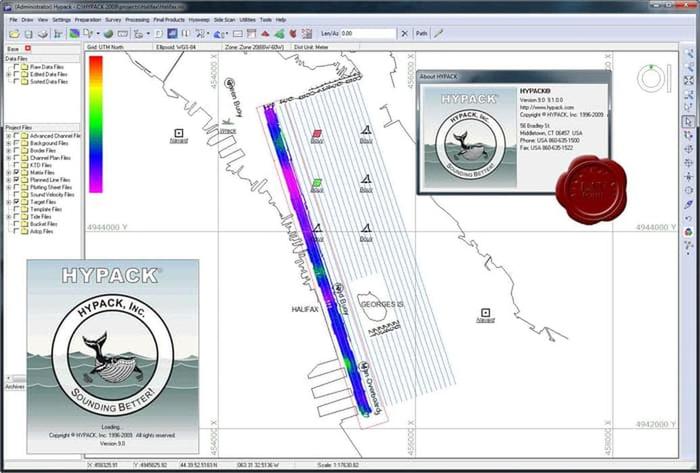The width and height of the screenshot is (700, 473).
Task: Select the arrow pointer tool in right toolbar
Action: (689, 121)
